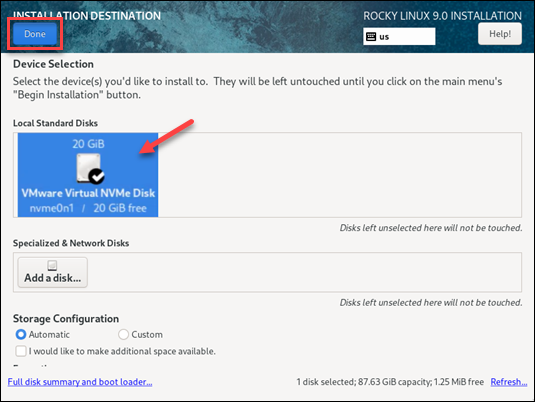Select the Custom storage configuration radio
Image resolution: width=535 pixels, height=402 pixels.
tap(123, 334)
